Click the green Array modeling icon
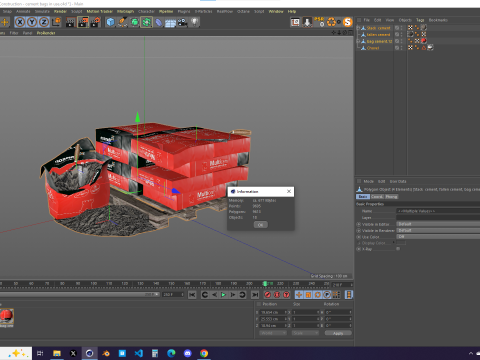Viewport: 480px width, 360px height. 146,22
